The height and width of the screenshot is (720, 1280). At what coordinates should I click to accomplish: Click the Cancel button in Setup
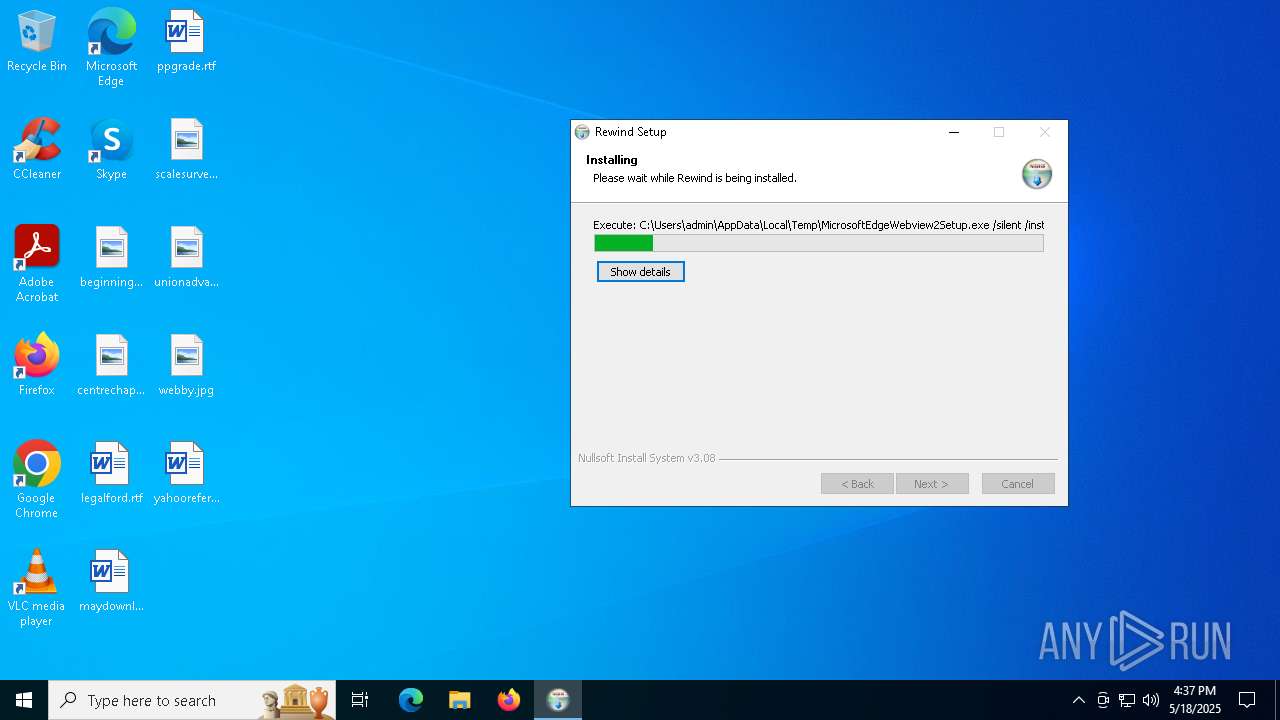pyautogui.click(x=1018, y=484)
